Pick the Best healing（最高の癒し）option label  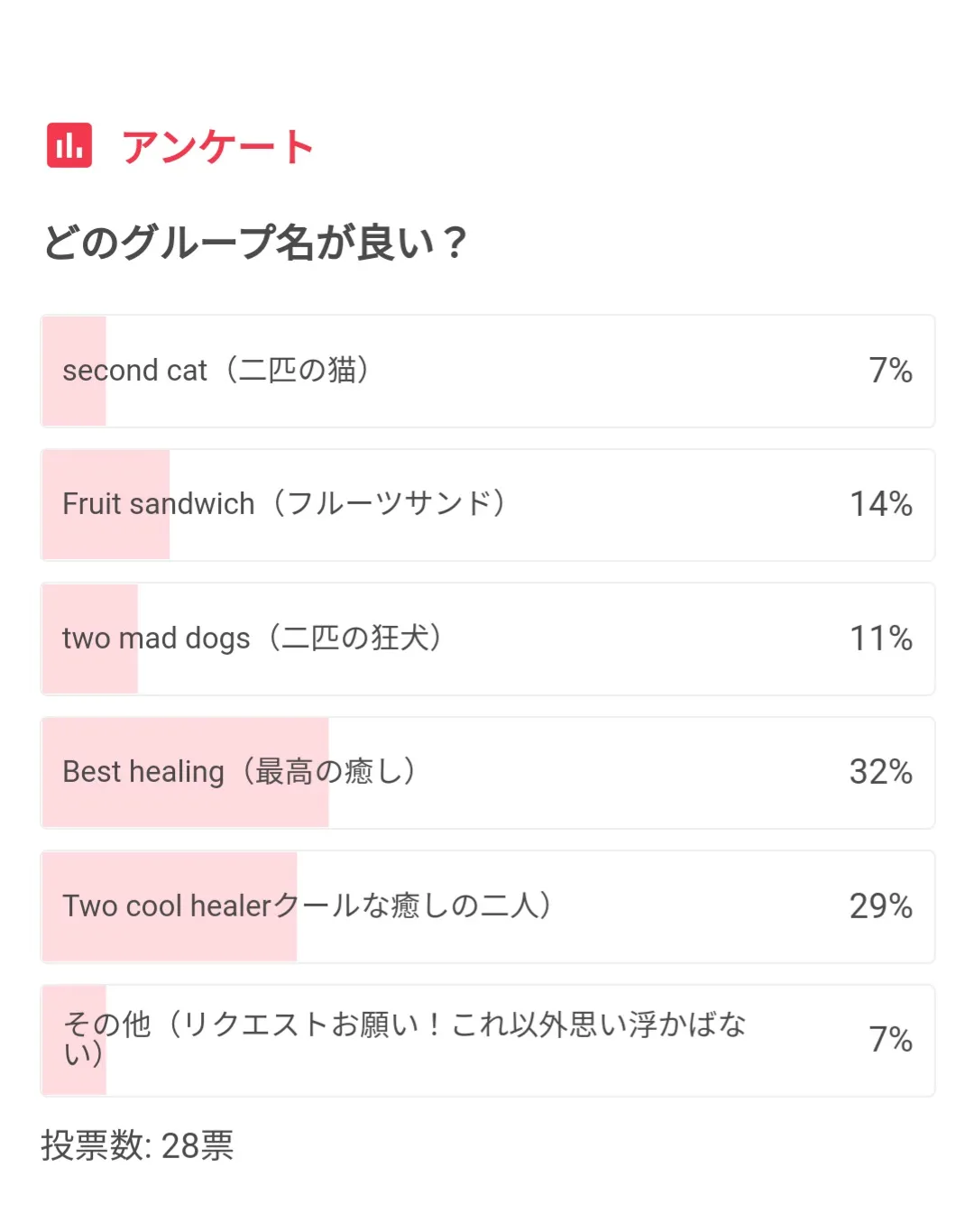click(x=239, y=772)
